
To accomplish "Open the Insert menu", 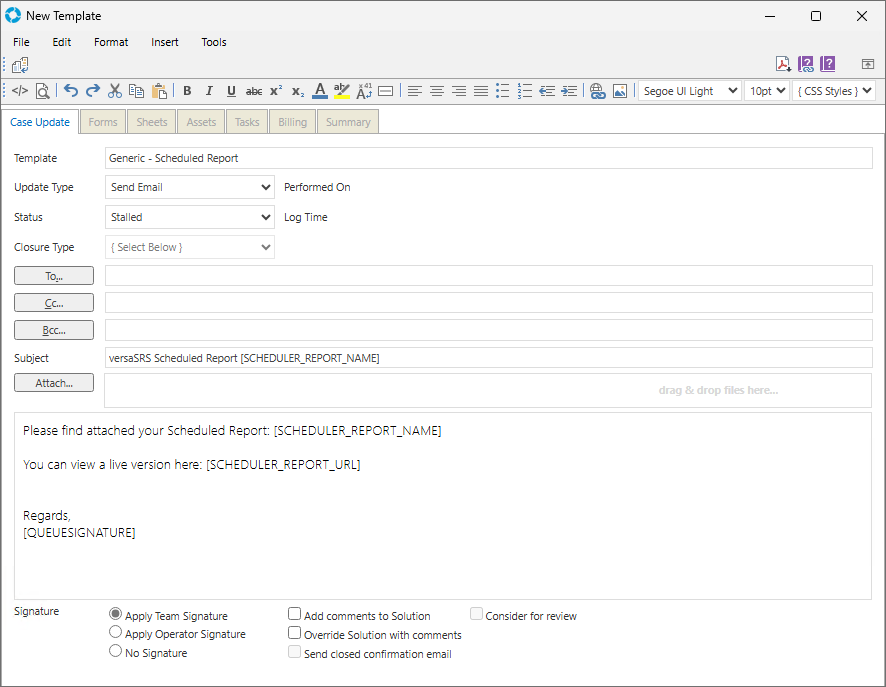I will pyautogui.click(x=164, y=42).
